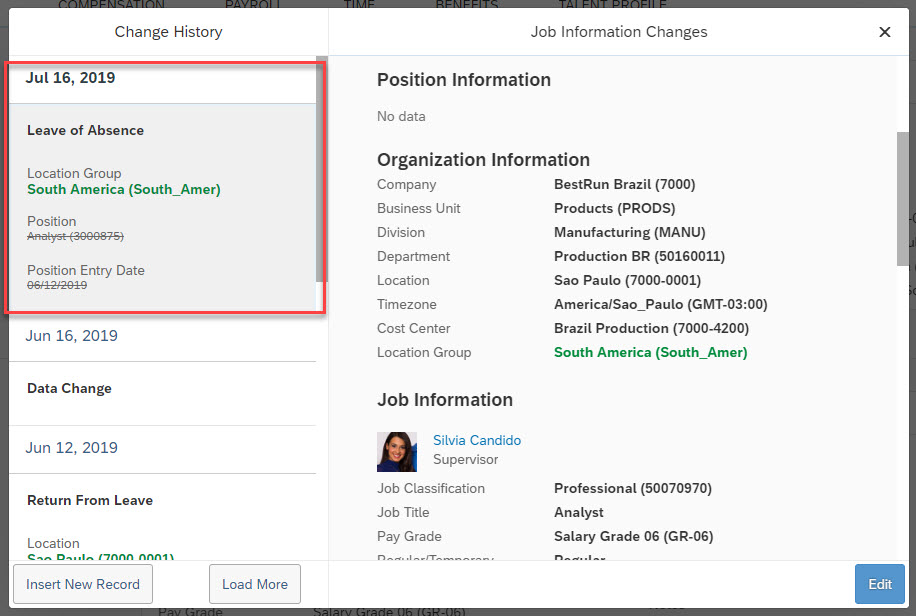Click the Organization Information heading
The height and width of the screenshot is (616, 916).
(483, 160)
